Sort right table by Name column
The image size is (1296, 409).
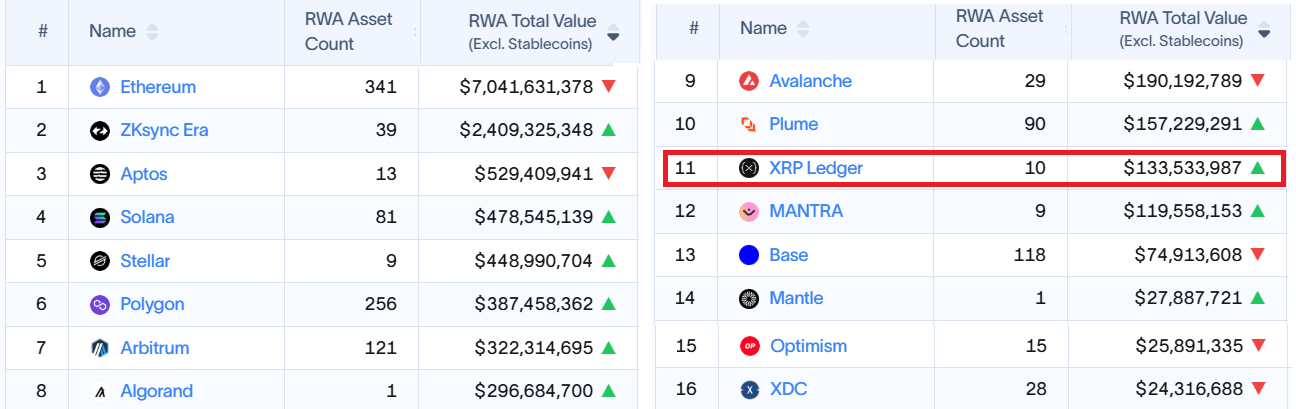click(802, 29)
